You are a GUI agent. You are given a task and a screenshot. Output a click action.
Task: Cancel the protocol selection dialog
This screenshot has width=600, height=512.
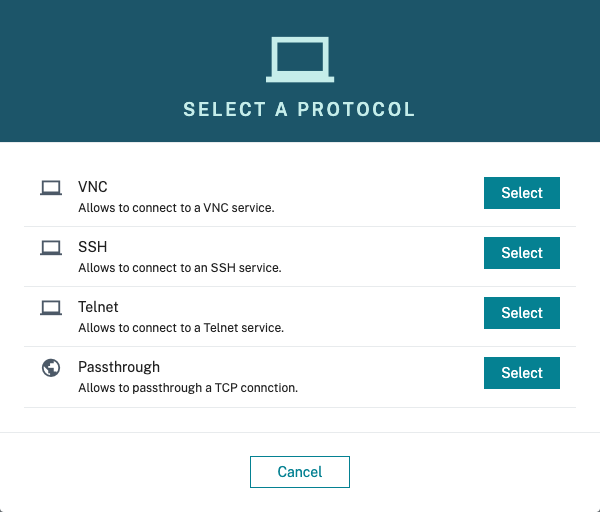(299, 472)
